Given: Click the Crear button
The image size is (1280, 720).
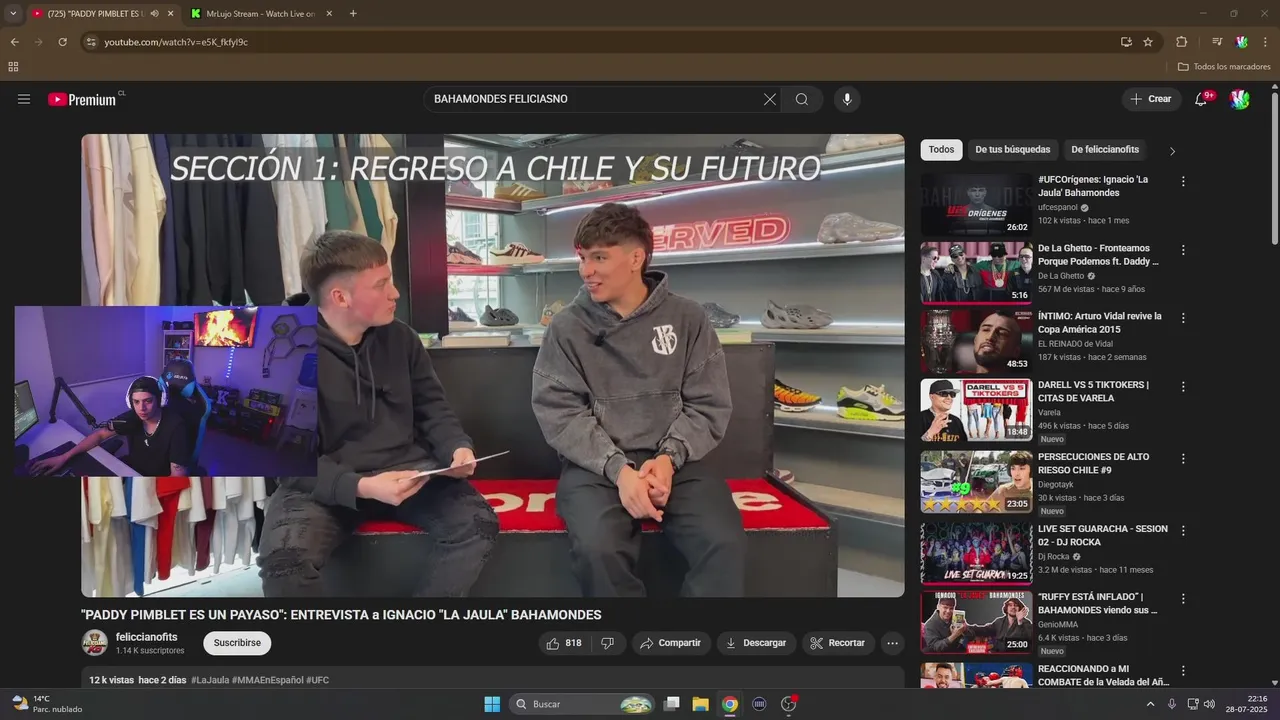Looking at the screenshot, I should (x=1151, y=99).
